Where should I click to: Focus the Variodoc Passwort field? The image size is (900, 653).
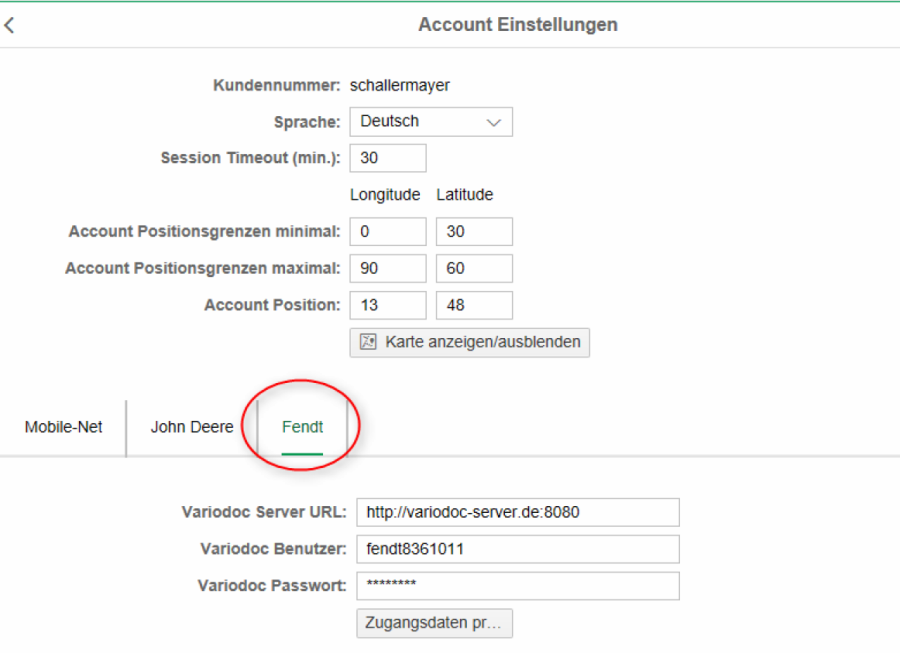[x=518, y=586]
